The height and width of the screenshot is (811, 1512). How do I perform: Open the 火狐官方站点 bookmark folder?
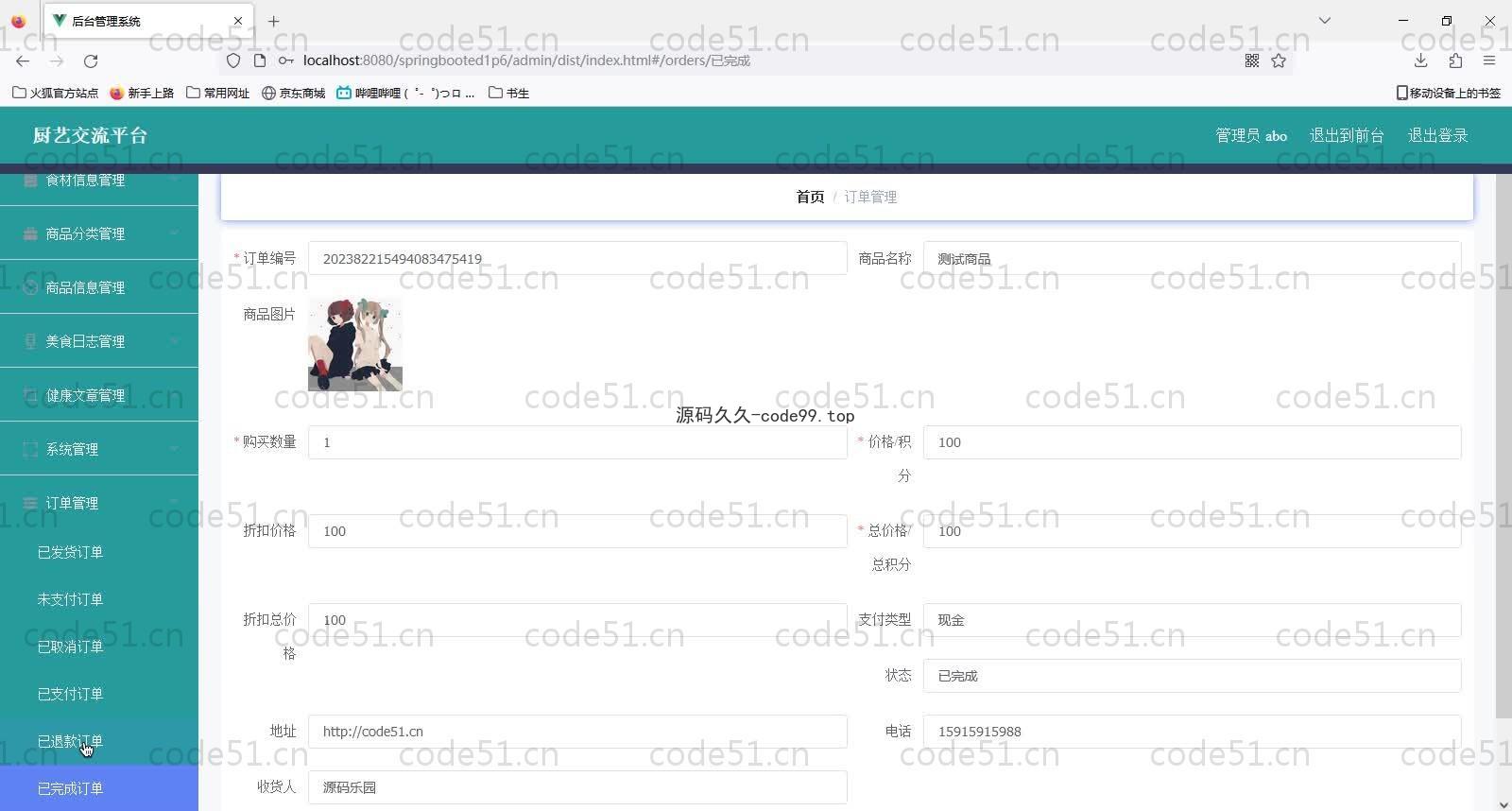tap(55, 93)
